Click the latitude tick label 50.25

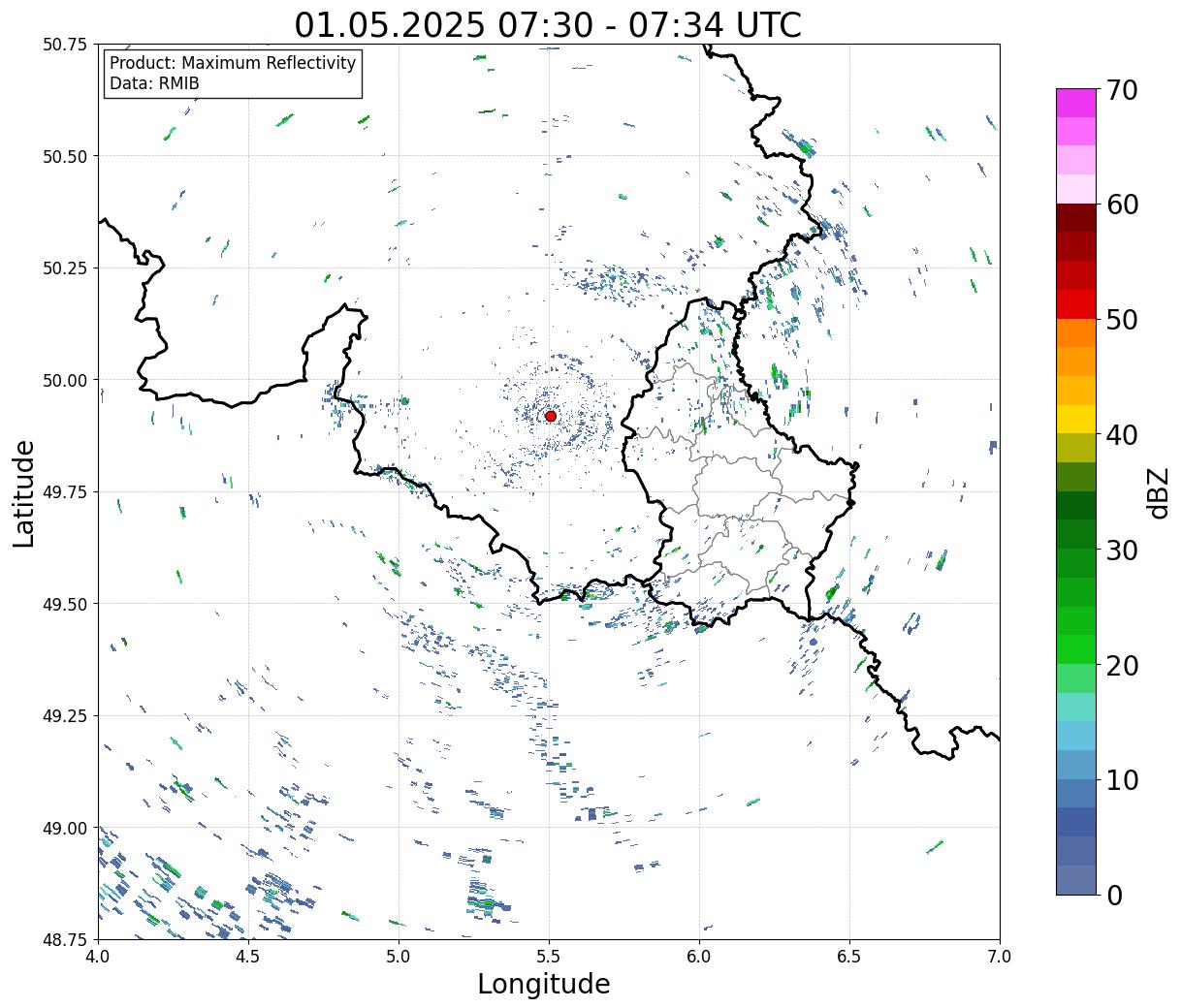click(x=65, y=268)
